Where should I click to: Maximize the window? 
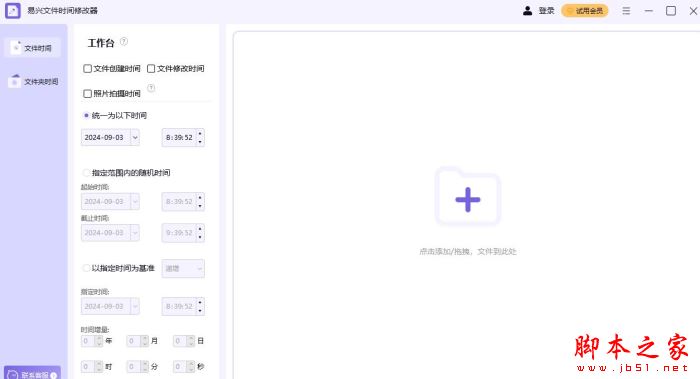pos(671,11)
